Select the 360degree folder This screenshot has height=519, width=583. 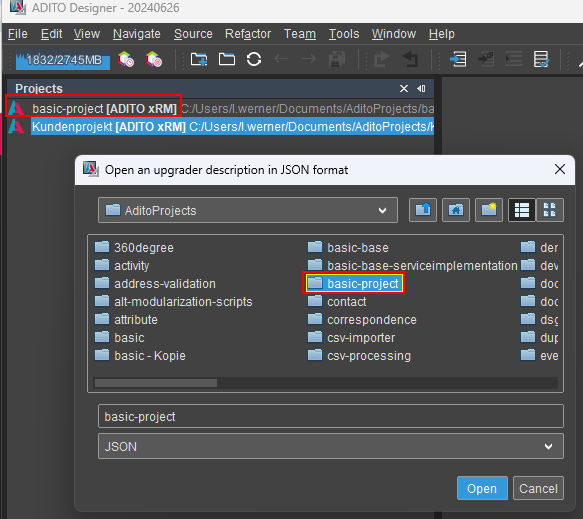point(134,248)
